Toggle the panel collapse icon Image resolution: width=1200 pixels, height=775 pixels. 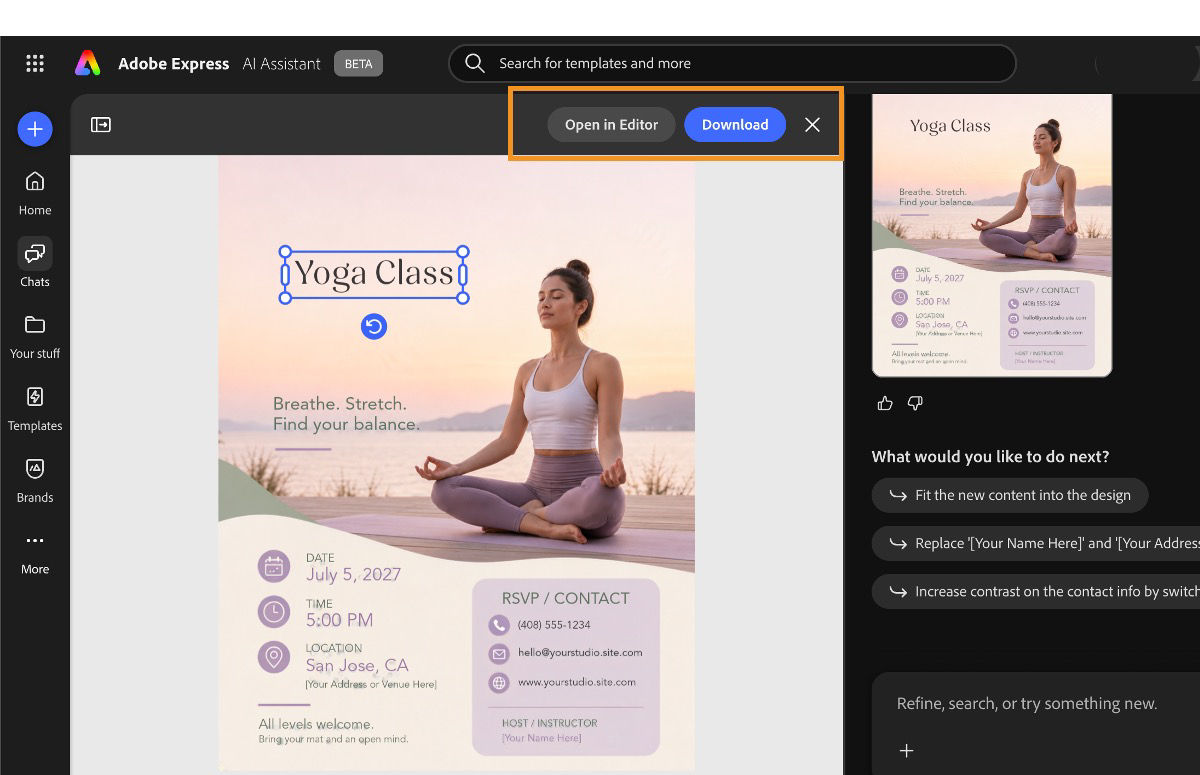click(101, 125)
